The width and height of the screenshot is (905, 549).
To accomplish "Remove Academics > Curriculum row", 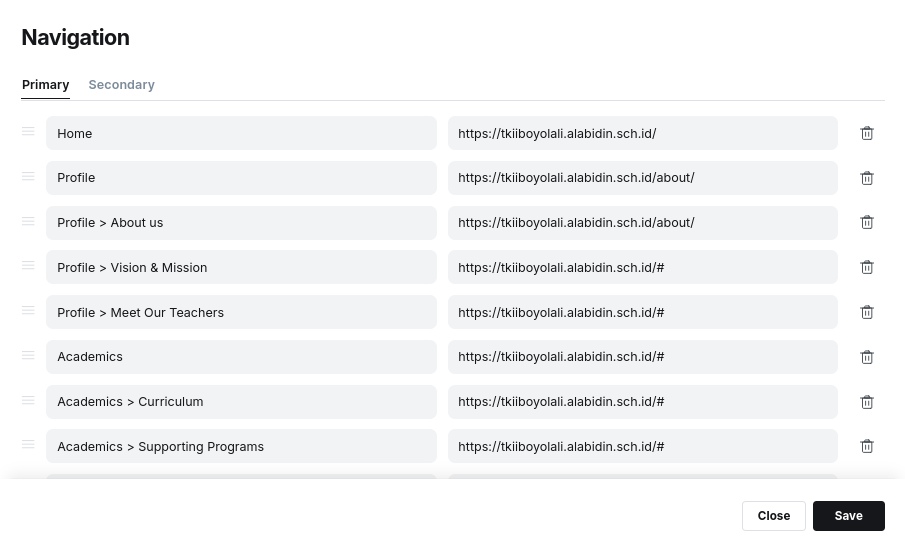I will pos(867,401).
